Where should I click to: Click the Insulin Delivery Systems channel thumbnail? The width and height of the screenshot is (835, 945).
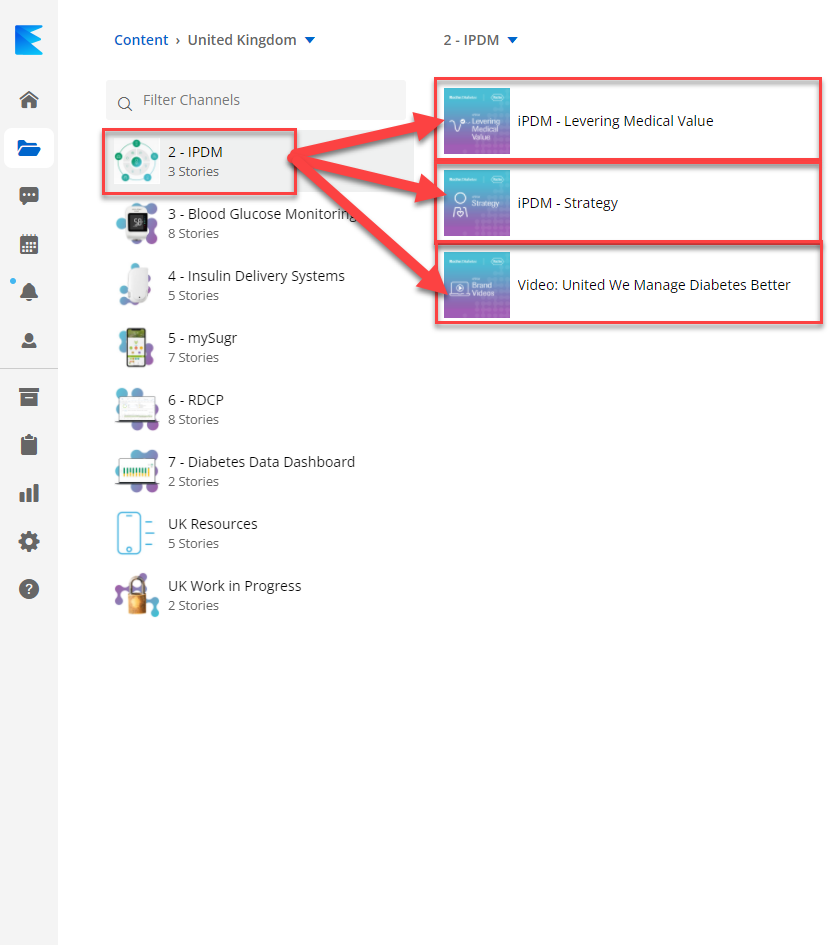[x=137, y=284]
